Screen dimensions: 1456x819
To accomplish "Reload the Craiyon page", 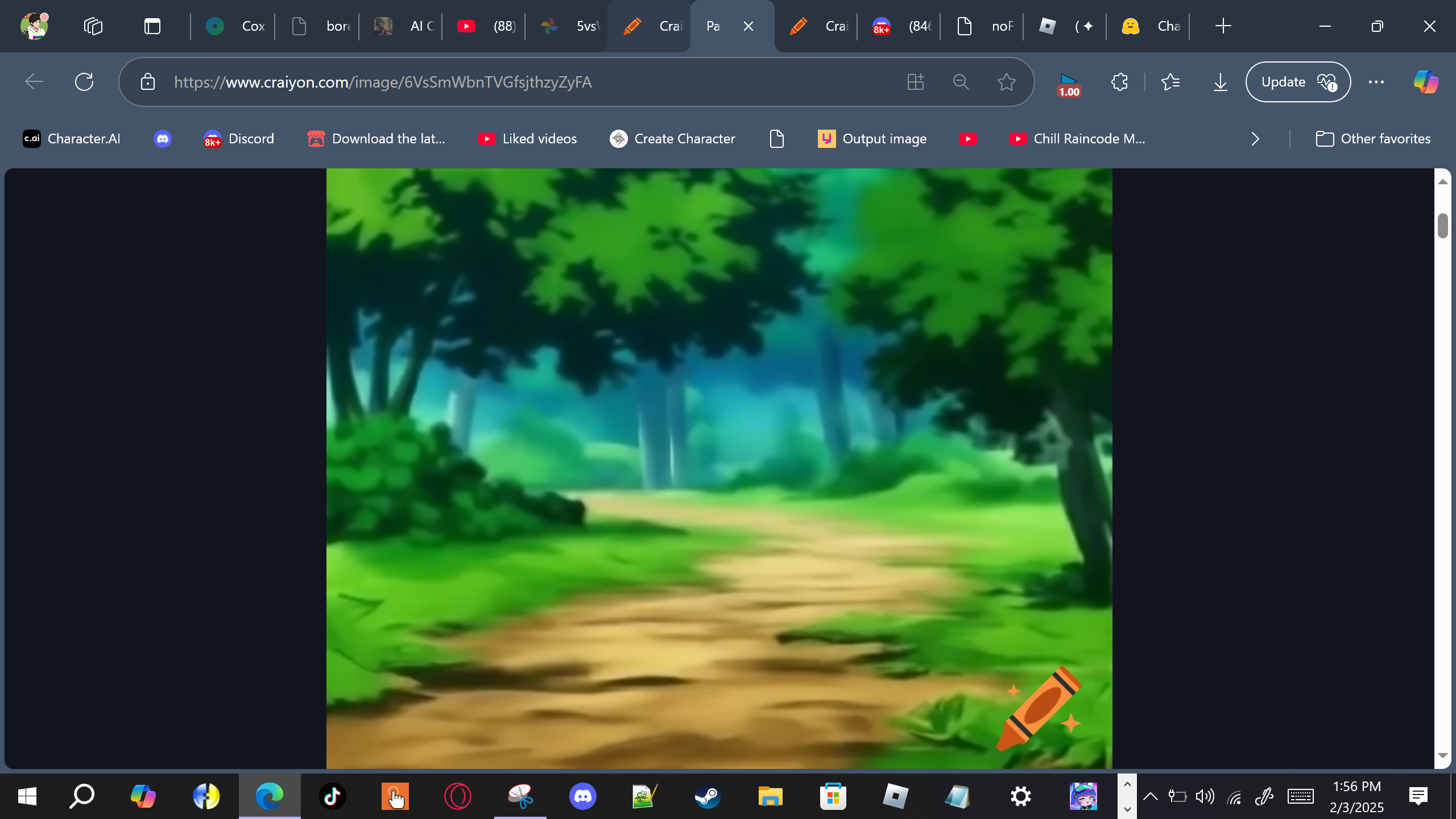I will [x=84, y=82].
